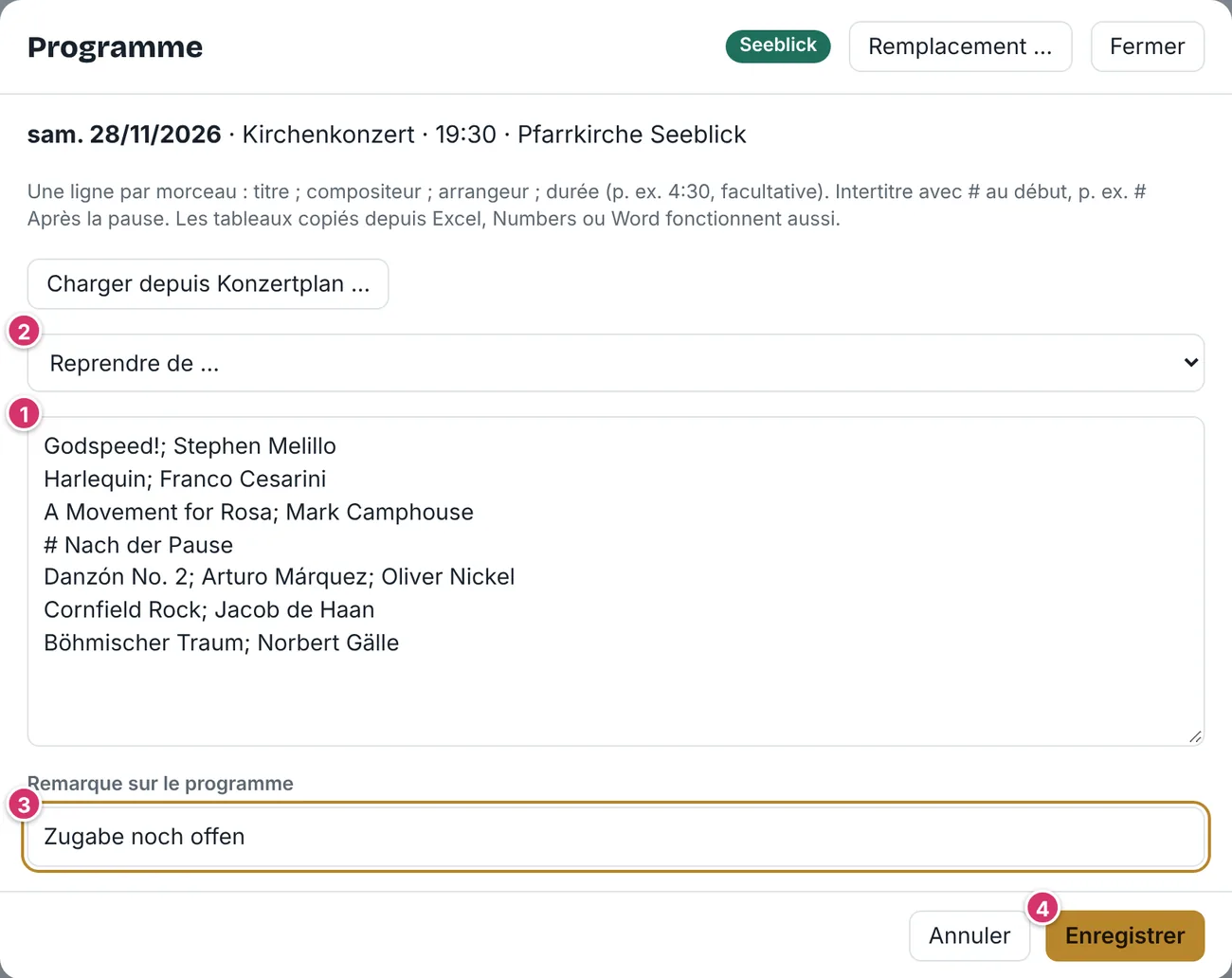
Task: Click the Danzón No. 2 line
Action: 280,576
